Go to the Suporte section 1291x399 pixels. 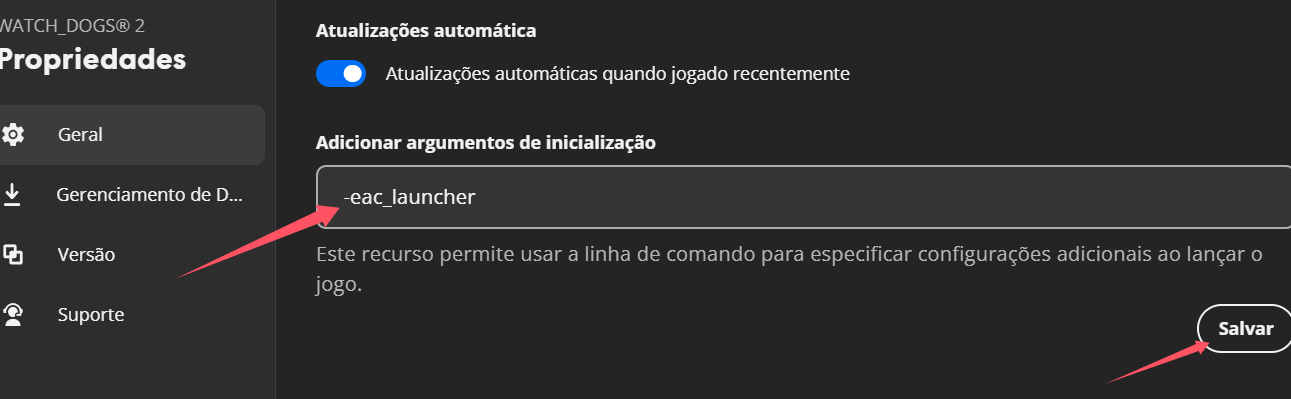point(132,314)
